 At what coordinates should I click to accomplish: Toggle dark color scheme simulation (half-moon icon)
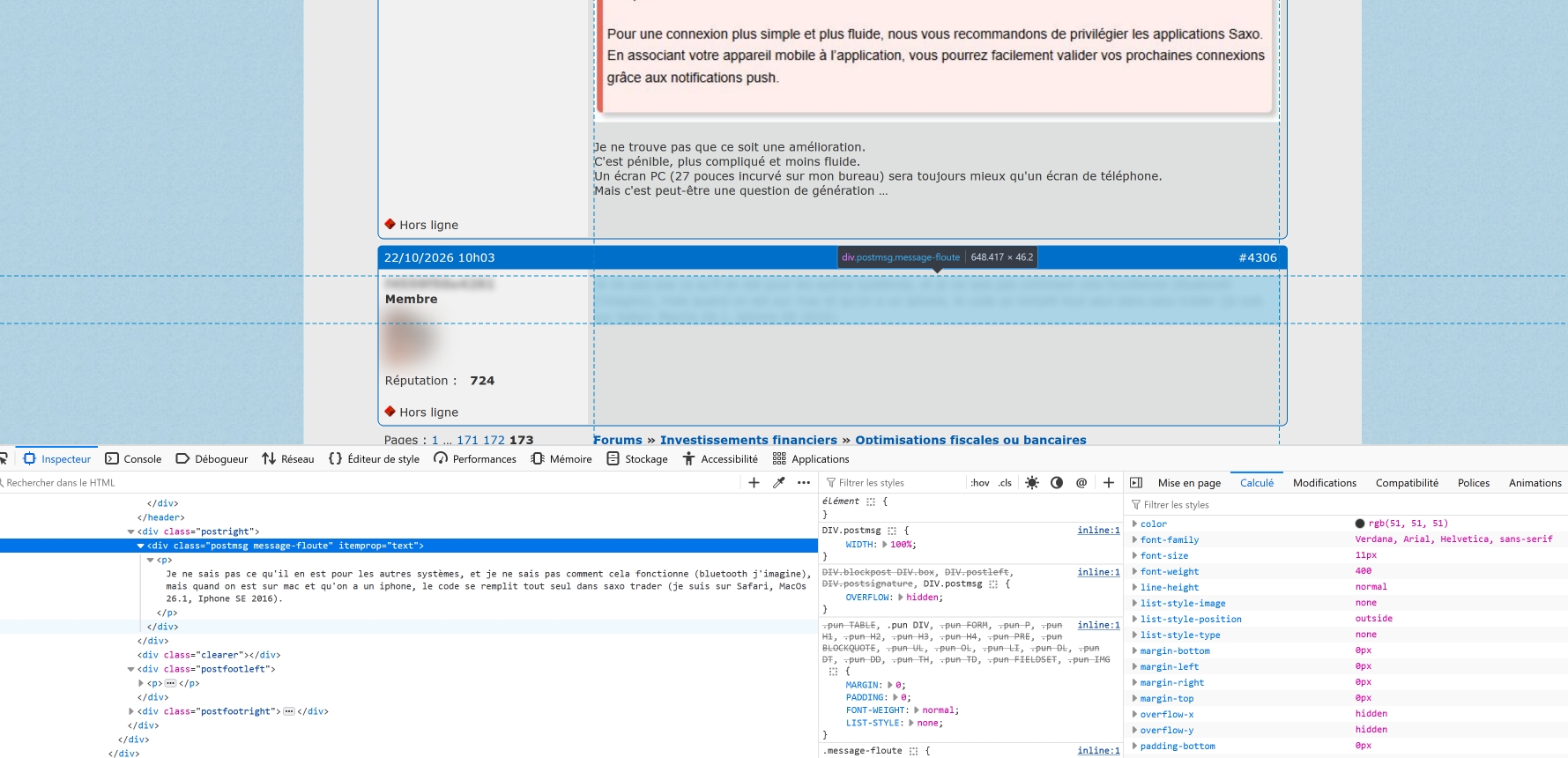click(1057, 482)
